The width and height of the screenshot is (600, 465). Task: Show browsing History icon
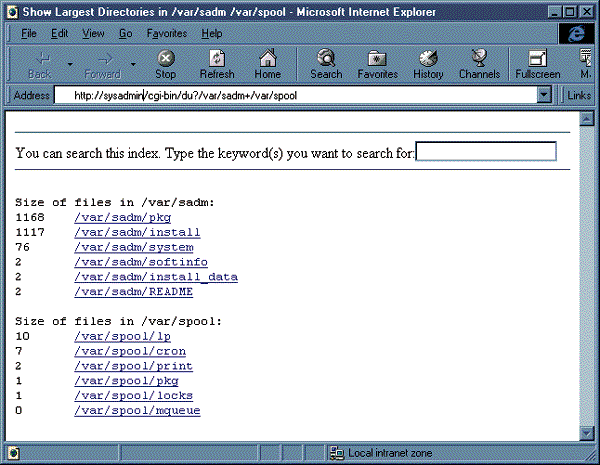428,63
